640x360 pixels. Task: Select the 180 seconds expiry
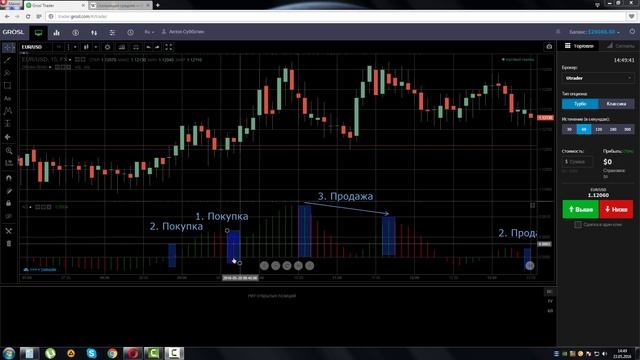point(613,129)
